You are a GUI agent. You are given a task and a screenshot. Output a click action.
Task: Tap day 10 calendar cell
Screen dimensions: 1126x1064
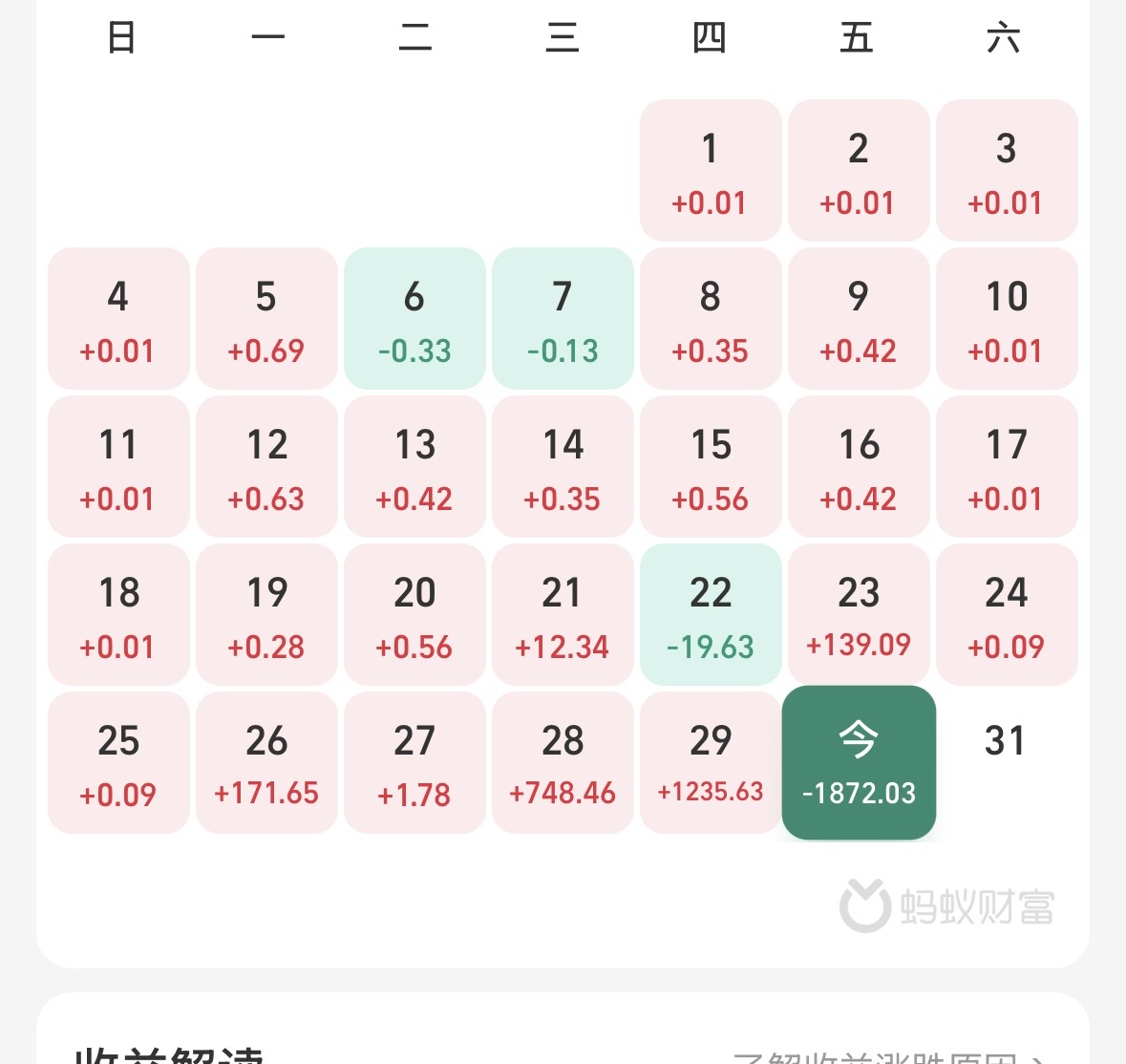pyautogui.click(x=1007, y=319)
